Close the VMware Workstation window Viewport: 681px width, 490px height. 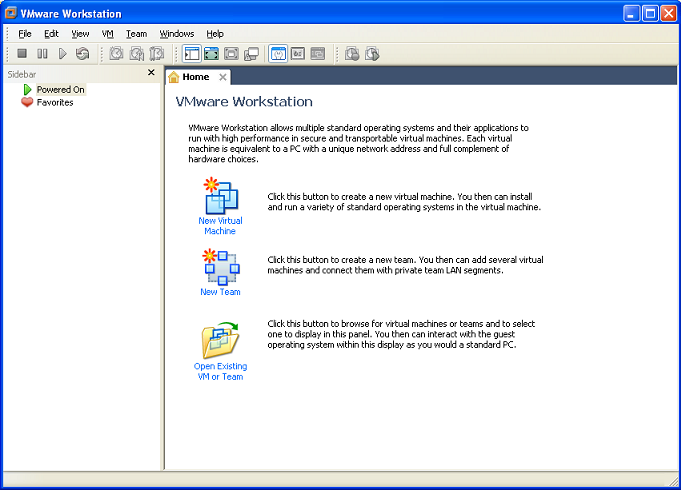coord(669,13)
